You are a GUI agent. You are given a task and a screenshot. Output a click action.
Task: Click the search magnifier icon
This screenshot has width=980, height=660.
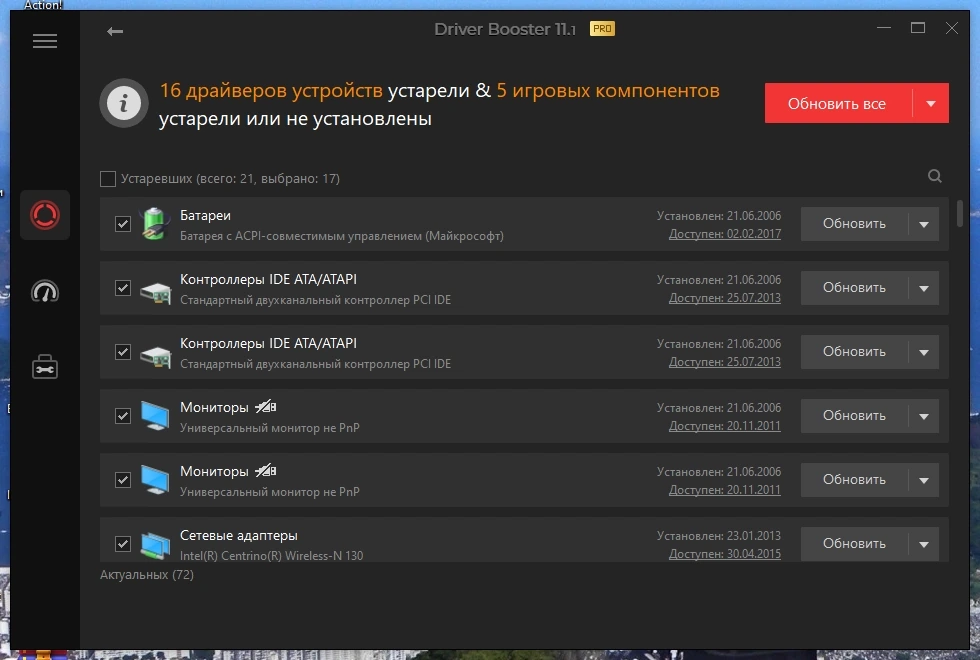[934, 176]
